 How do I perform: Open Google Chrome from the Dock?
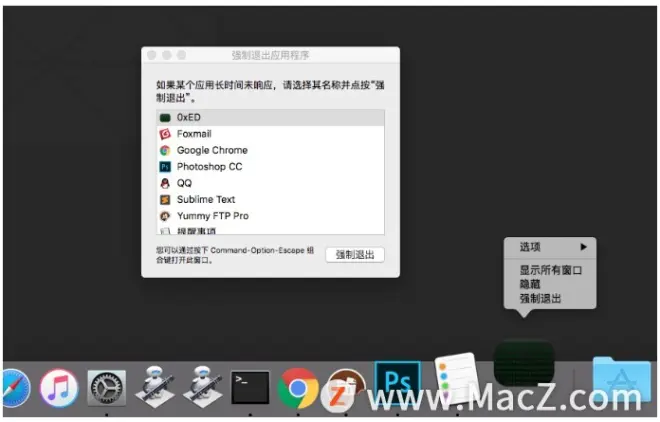click(298, 388)
